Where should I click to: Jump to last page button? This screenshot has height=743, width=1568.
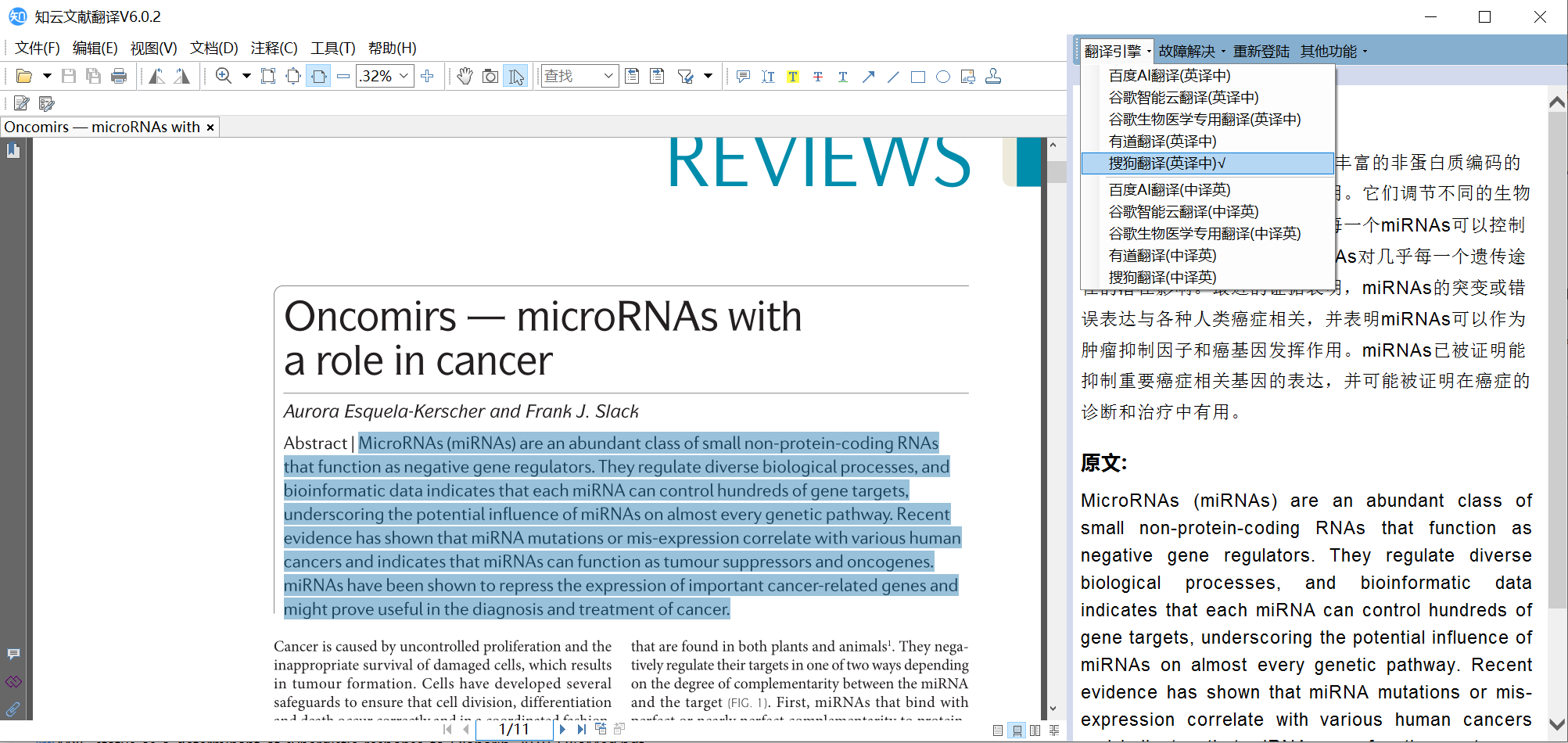pyautogui.click(x=581, y=729)
